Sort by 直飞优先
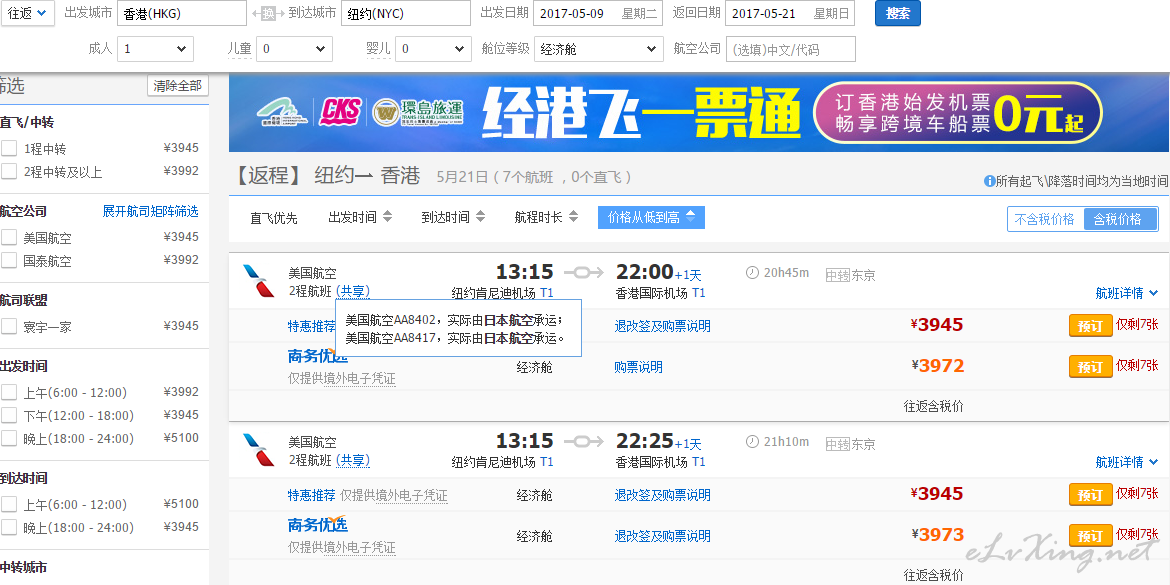The width and height of the screenshot is (1170, 585). tap(274, 219)
